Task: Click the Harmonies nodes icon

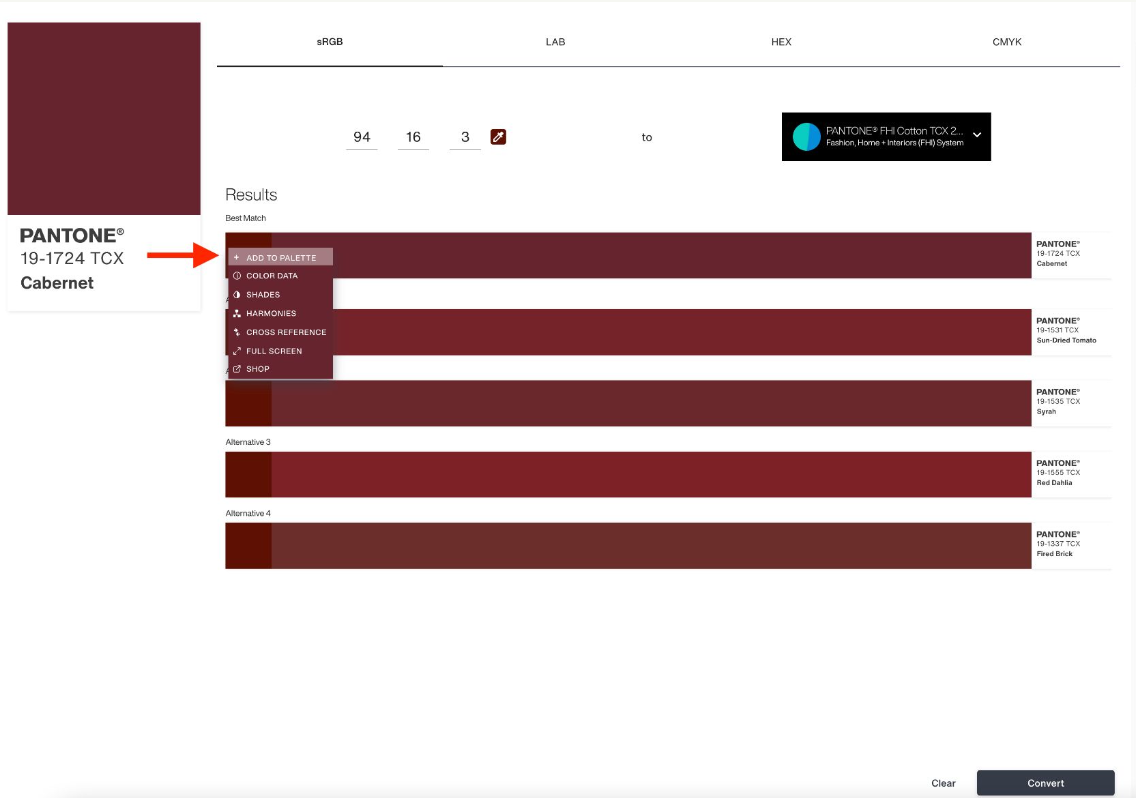Action: [236, 313]
